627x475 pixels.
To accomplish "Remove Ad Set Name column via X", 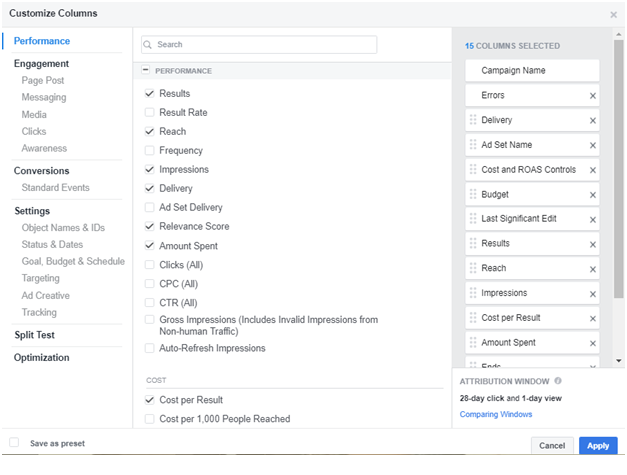I will coord(593,146).
